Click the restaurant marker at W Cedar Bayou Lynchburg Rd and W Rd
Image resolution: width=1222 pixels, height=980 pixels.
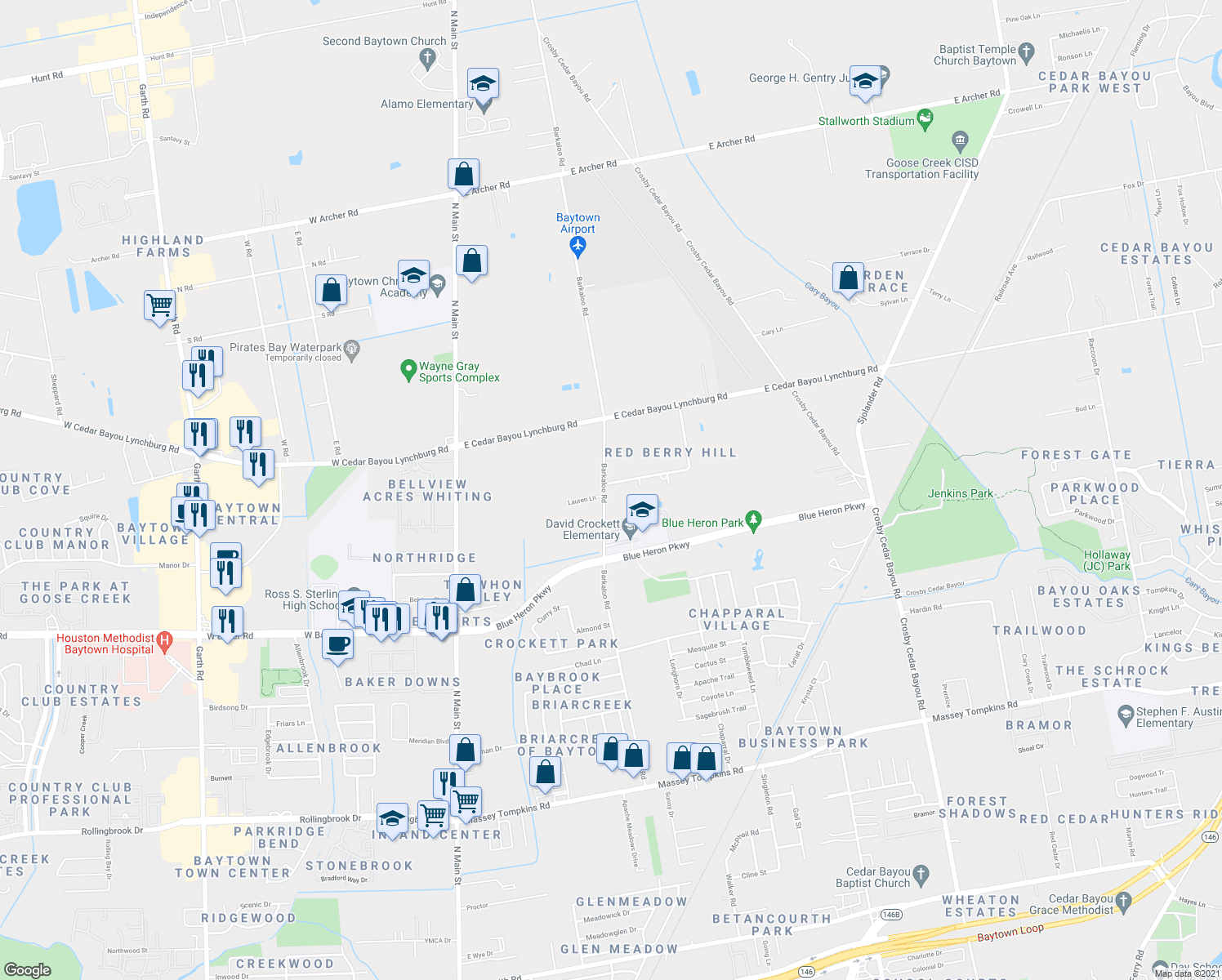258,465
